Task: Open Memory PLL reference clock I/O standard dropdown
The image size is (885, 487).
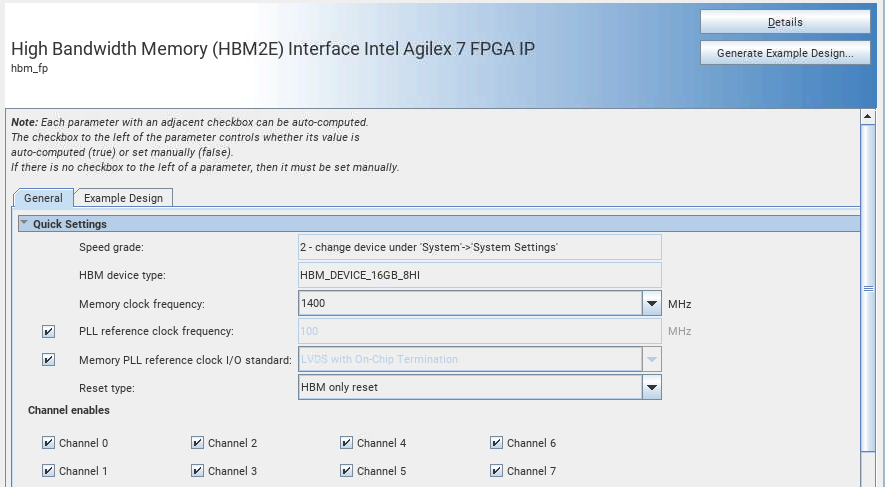Action: coord(651,359)
